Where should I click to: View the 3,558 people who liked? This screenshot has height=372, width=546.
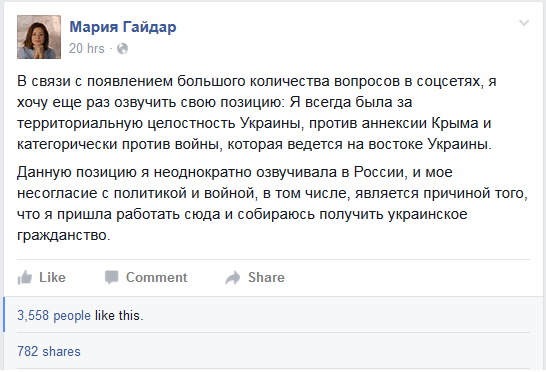54,316
